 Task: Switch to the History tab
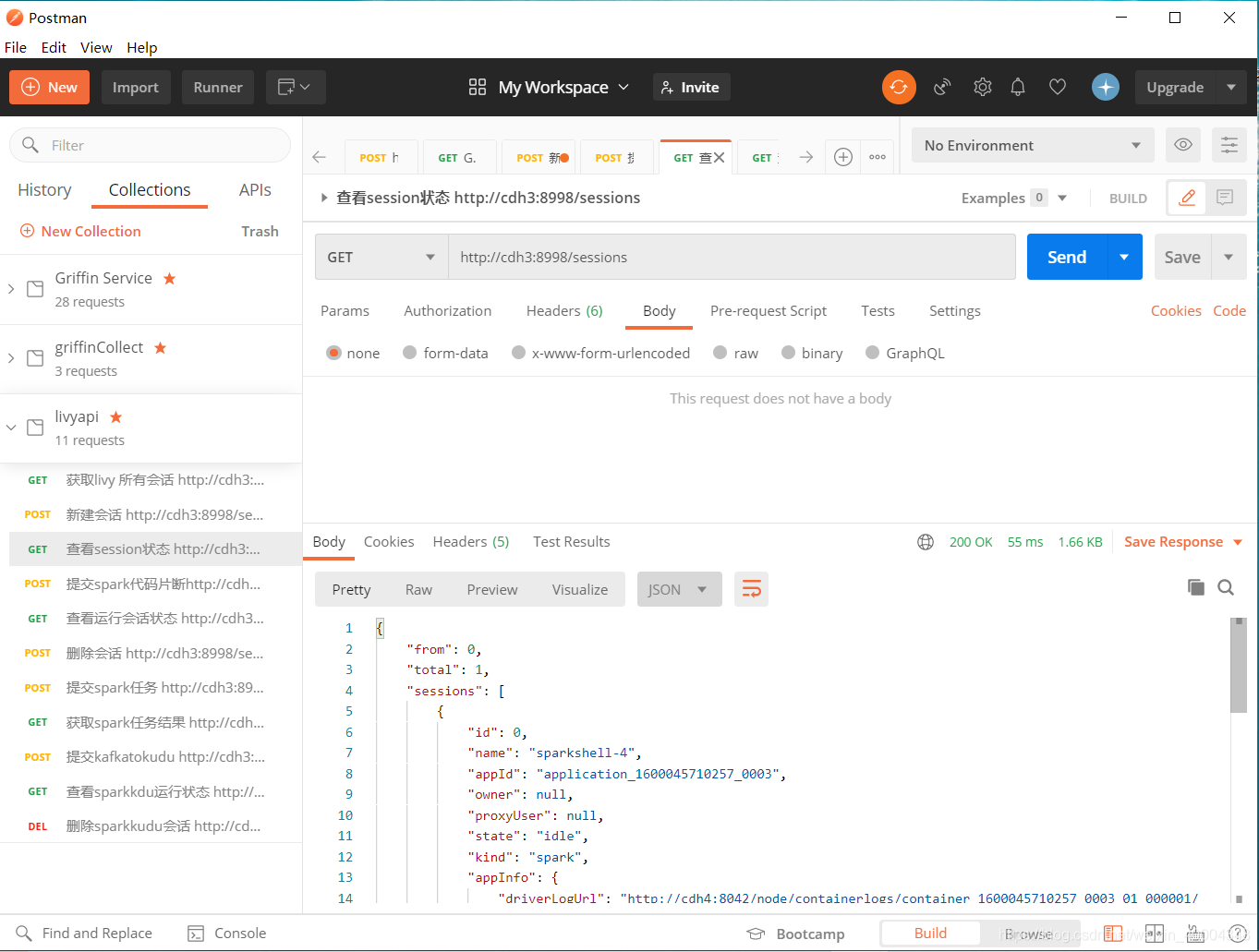(44, 189)
